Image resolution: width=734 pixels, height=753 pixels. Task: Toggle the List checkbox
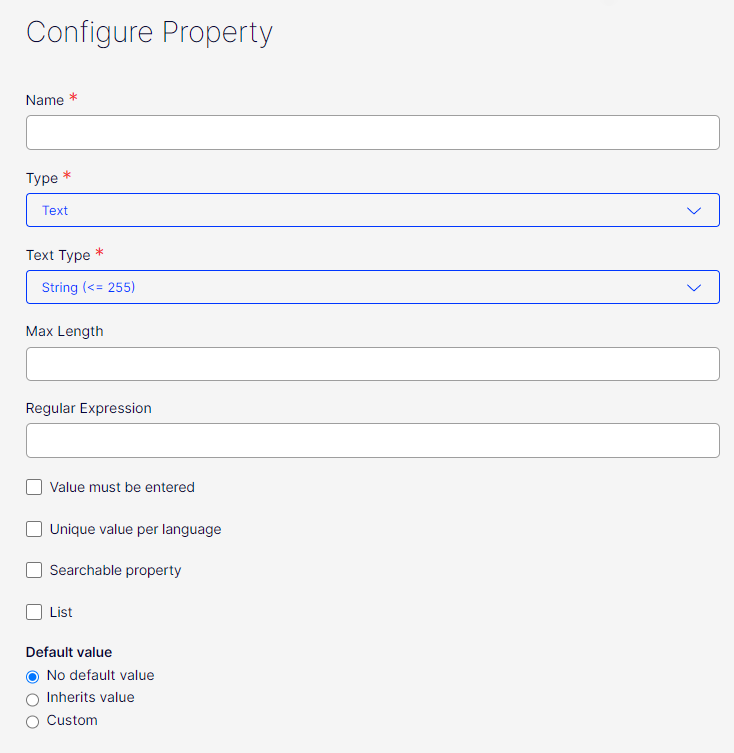(x=34, y=612)
